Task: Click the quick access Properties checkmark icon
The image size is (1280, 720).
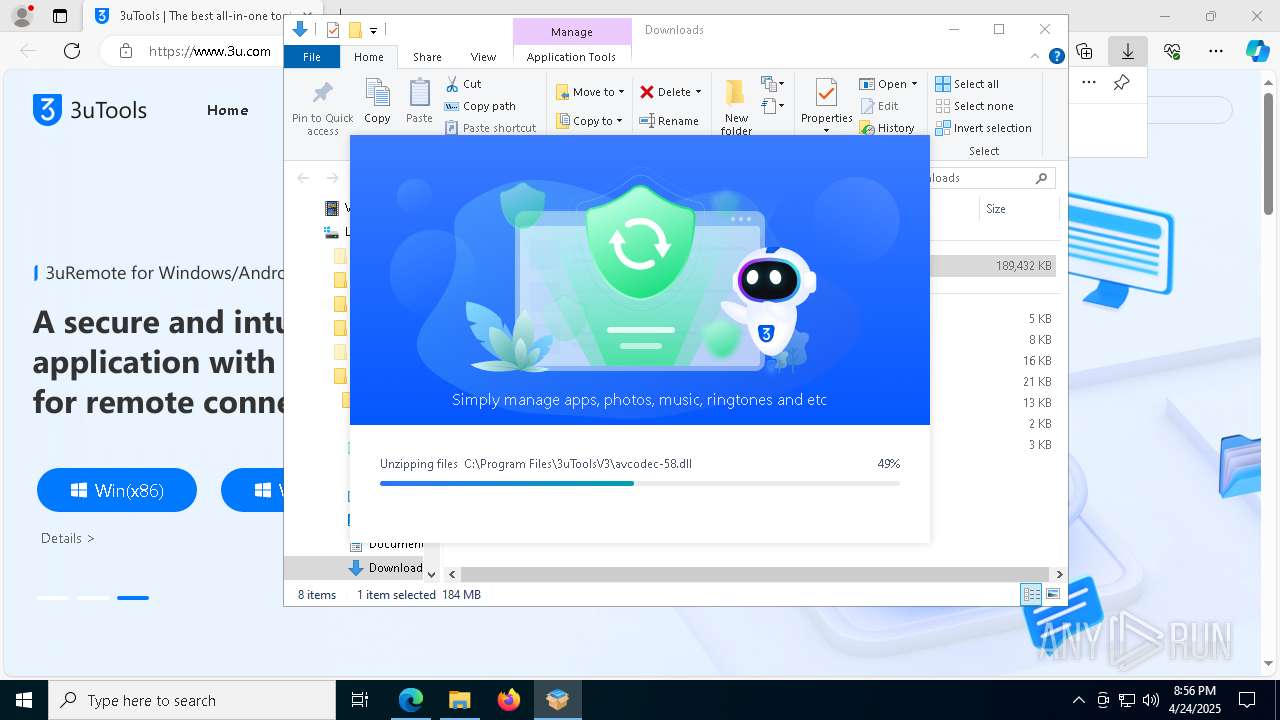Action: [x=333, y=30]
